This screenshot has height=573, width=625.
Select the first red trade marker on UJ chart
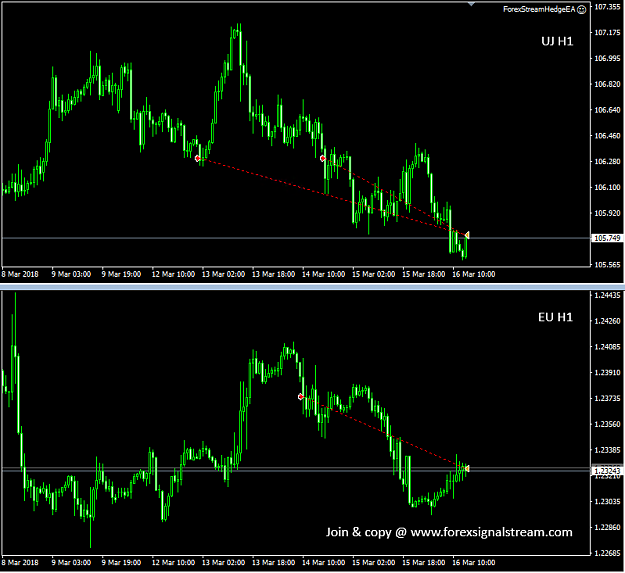click(x=197, y=159)
